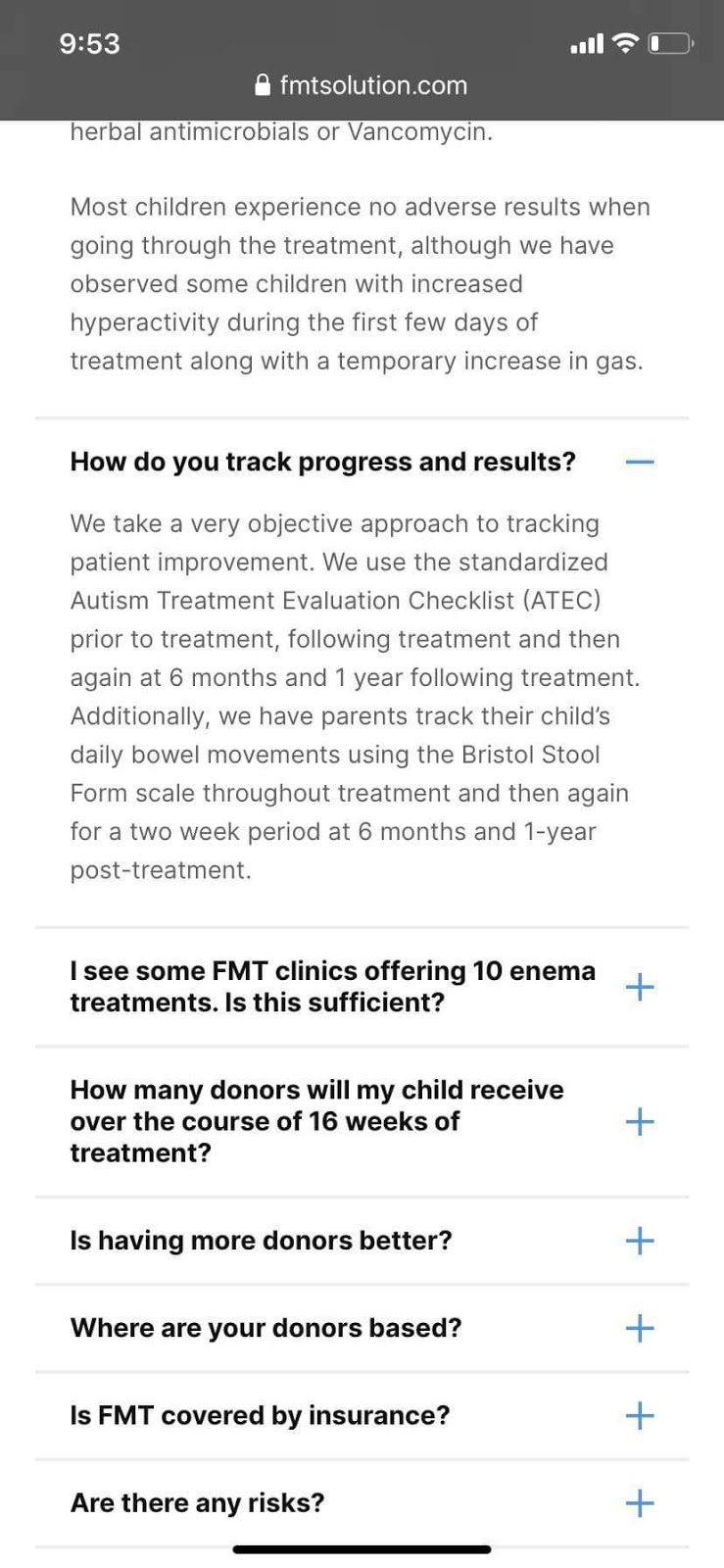
Task: Show 'Is FMT covered by insurance?' answer
Action: [x=260, y=1415]
